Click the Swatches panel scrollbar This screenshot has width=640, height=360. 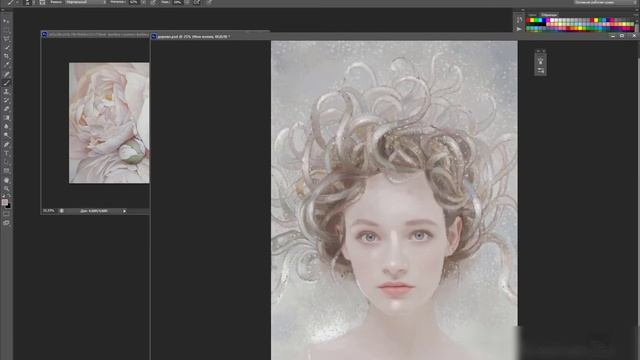click(x=636, y=27)
